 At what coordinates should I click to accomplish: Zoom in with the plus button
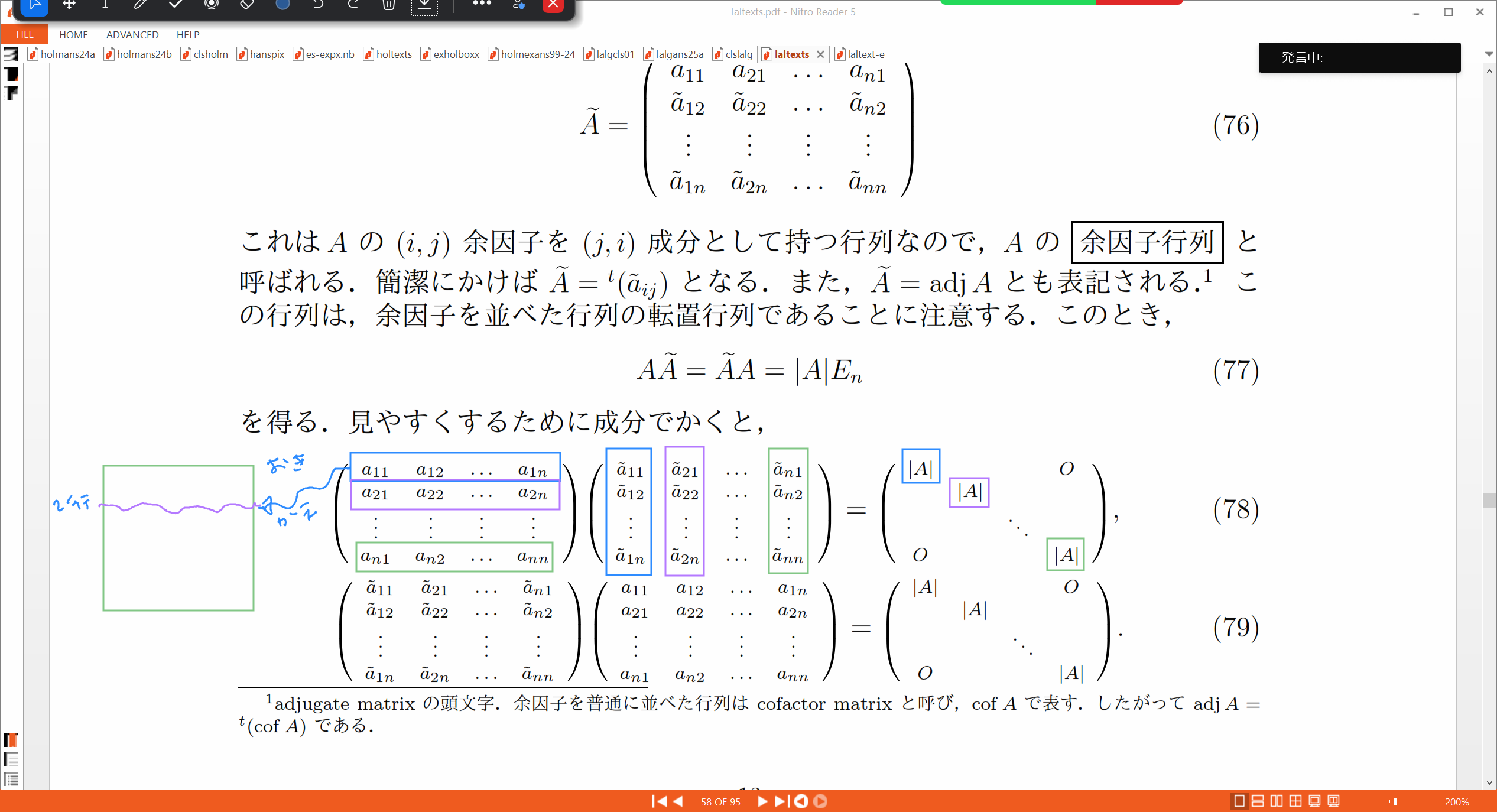tap(1427, 801)
